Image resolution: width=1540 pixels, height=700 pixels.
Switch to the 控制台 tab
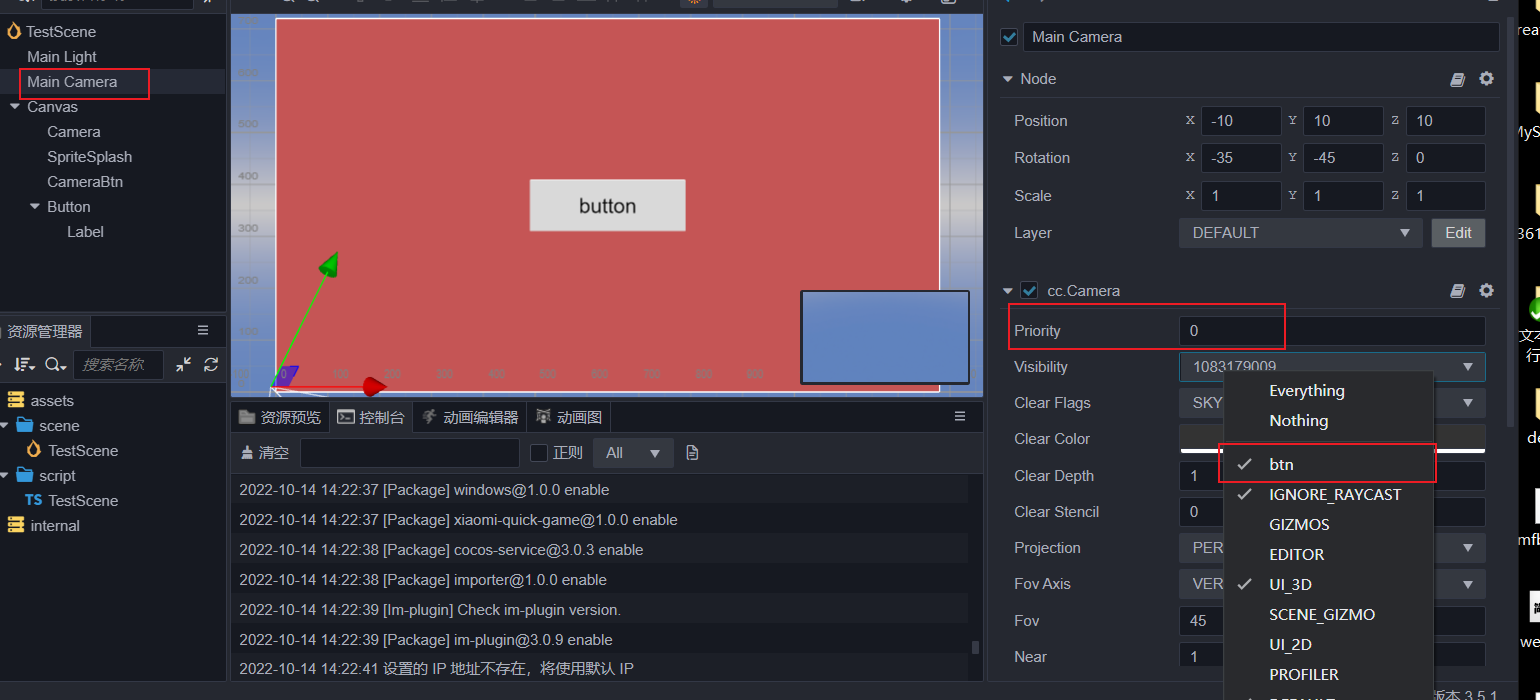coord(370,417)
